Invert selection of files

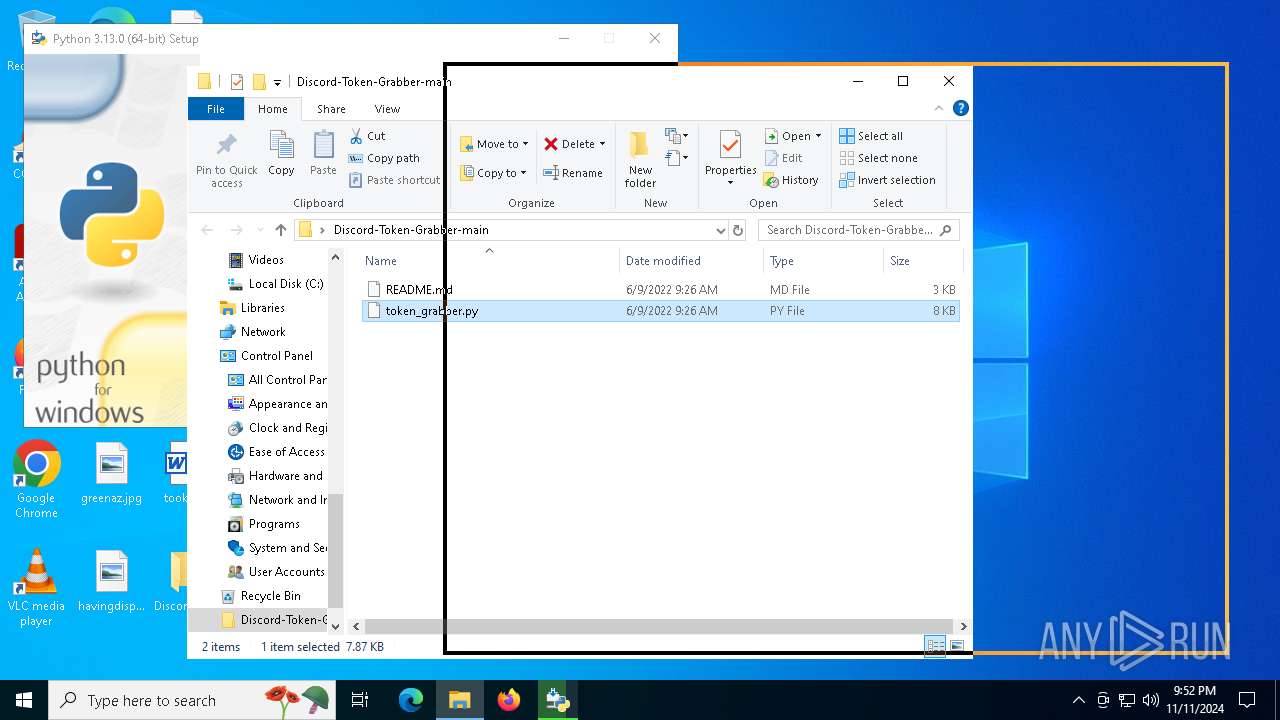(887, 180)
